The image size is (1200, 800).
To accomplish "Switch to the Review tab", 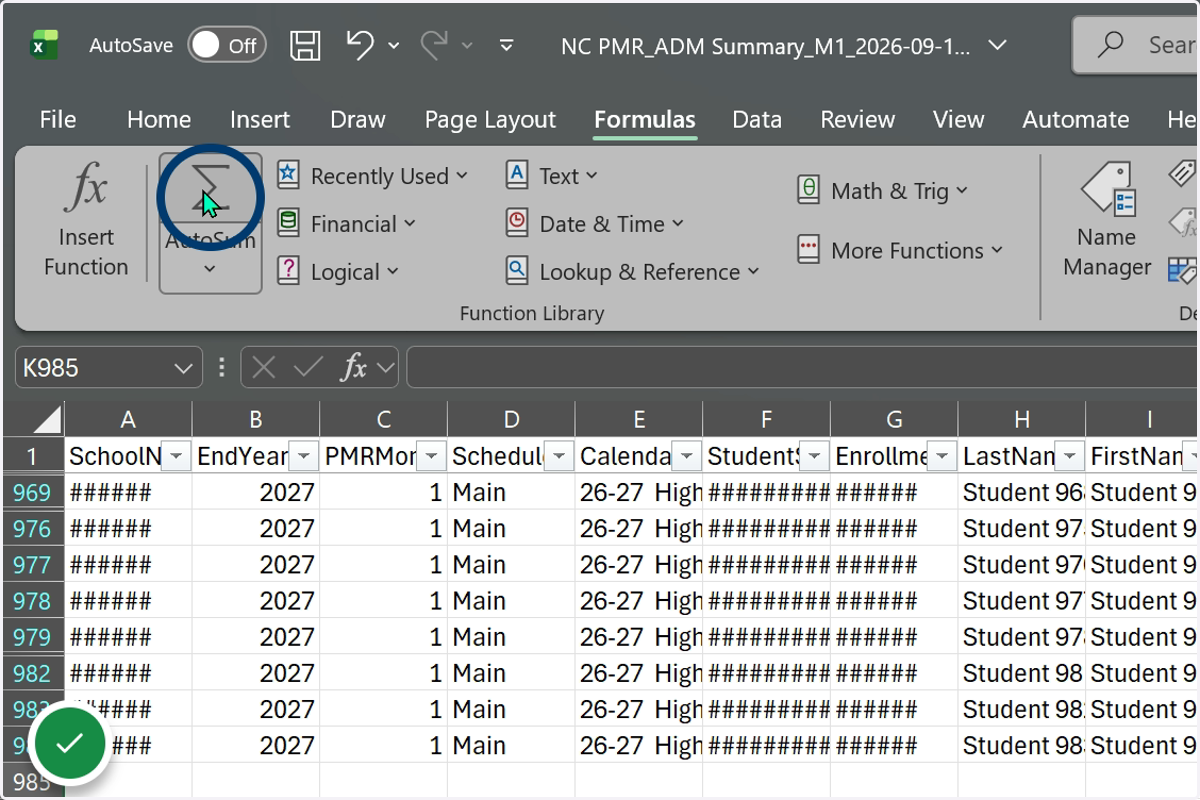I will pos(858,120).
